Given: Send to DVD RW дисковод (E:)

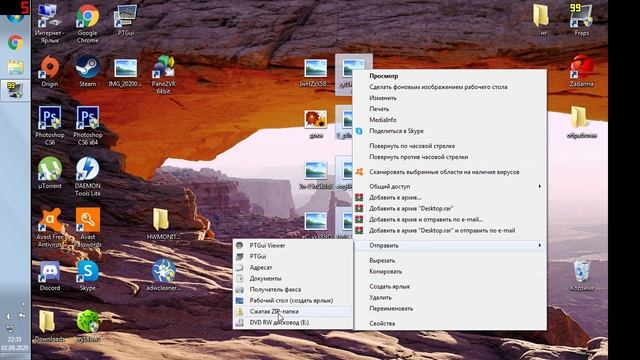Looking at the screenshot, I should tap(293, 322).
